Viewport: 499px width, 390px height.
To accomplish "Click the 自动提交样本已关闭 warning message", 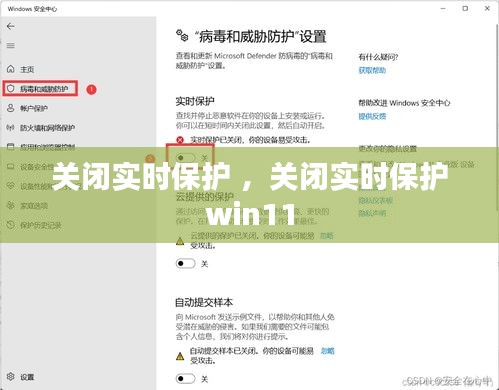I will 252,355.
